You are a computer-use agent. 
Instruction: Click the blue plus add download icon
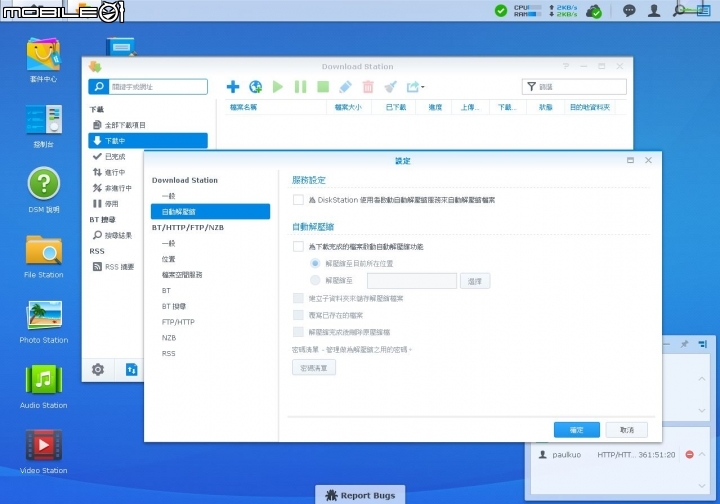tap(233, 86)
